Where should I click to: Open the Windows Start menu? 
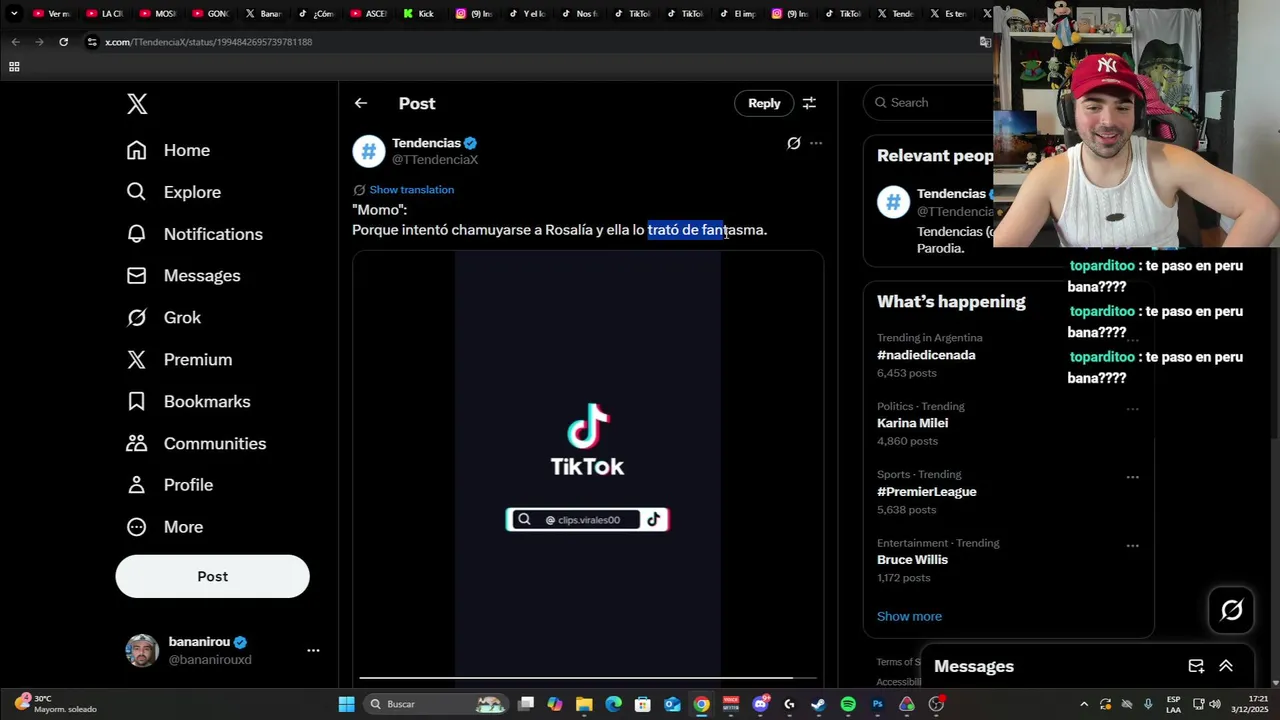coord(346,704)
